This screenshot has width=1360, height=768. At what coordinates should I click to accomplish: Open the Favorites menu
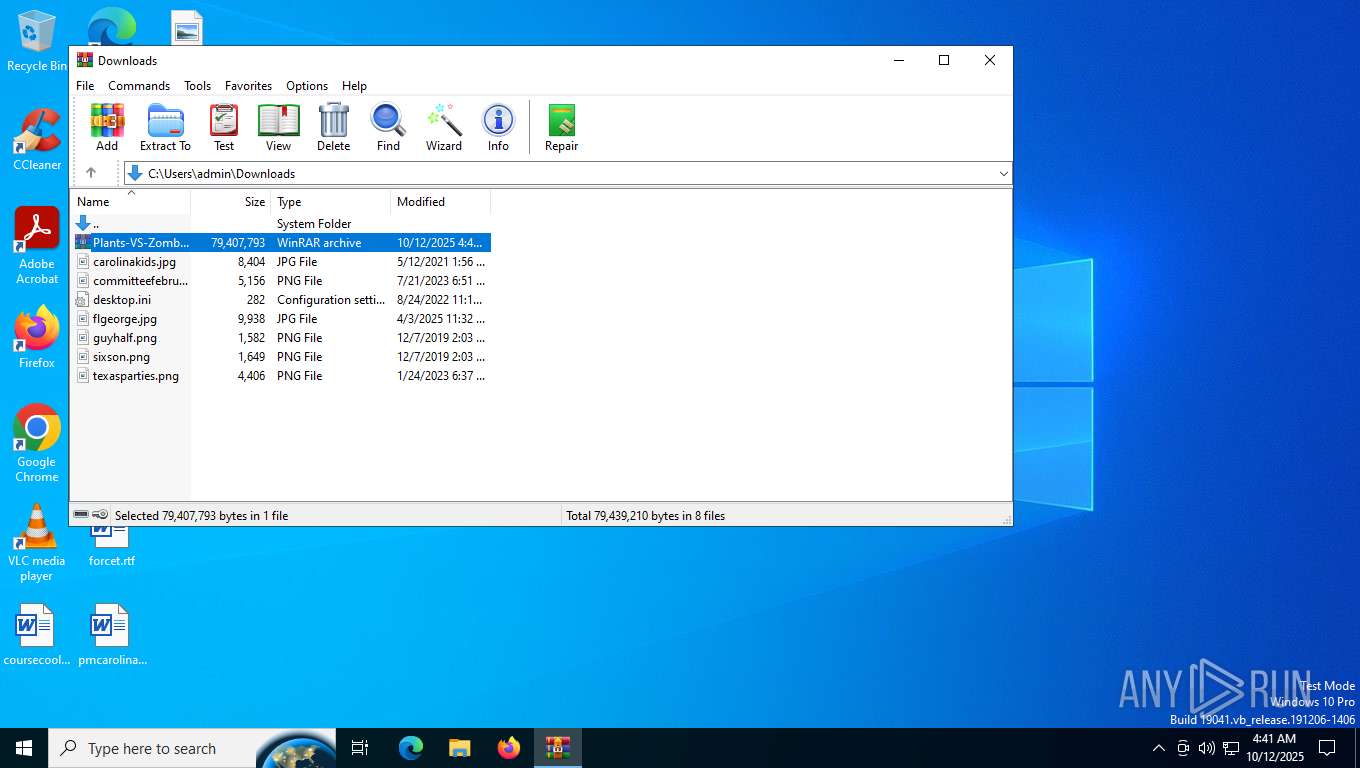[x=248, y=86]
